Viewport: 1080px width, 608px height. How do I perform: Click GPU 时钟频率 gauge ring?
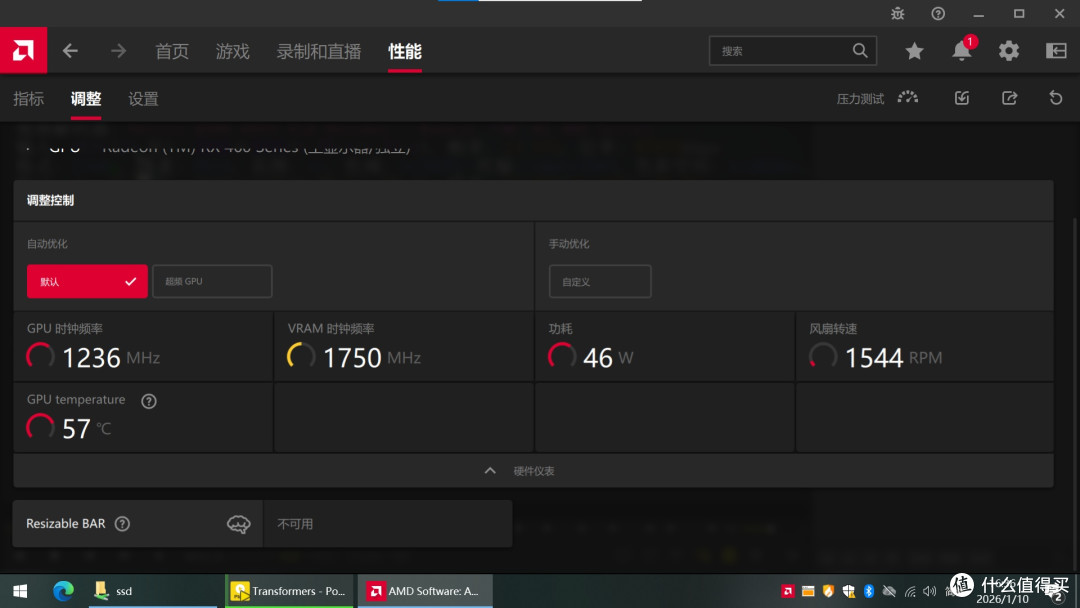(40, 356)
